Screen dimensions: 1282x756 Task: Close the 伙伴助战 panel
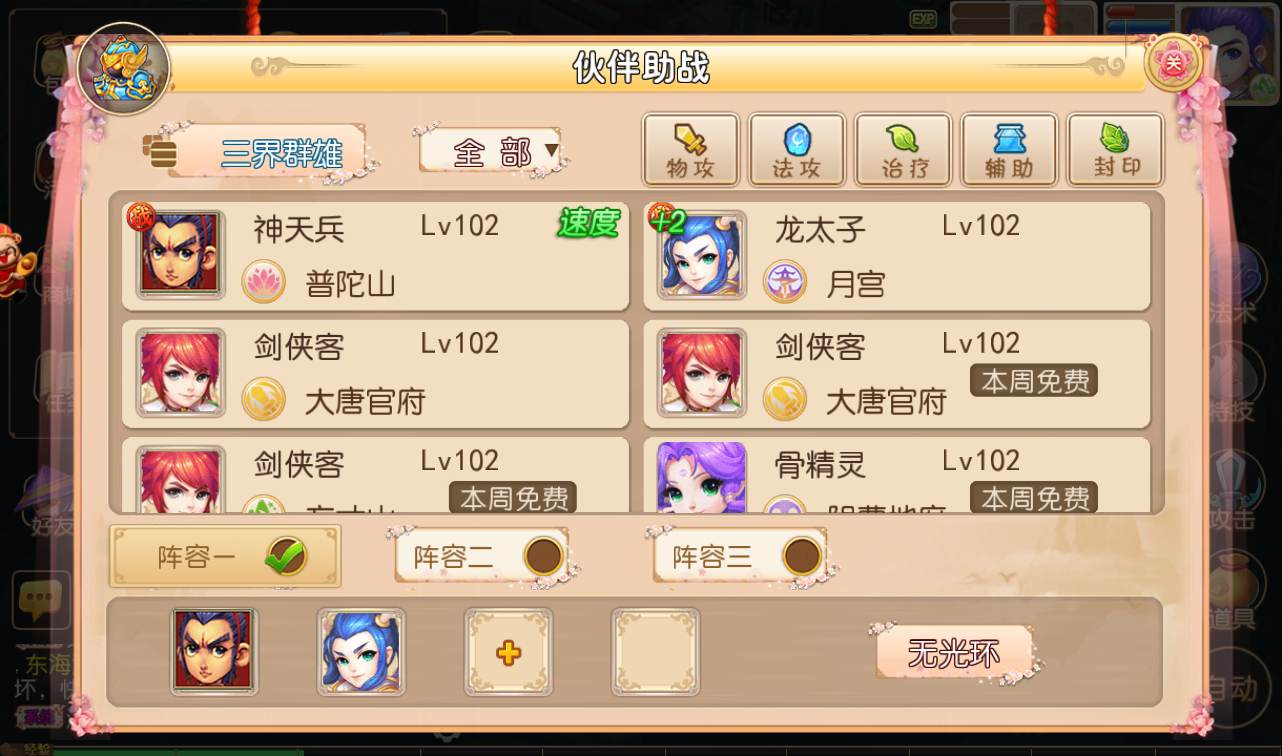(1174, 63)
